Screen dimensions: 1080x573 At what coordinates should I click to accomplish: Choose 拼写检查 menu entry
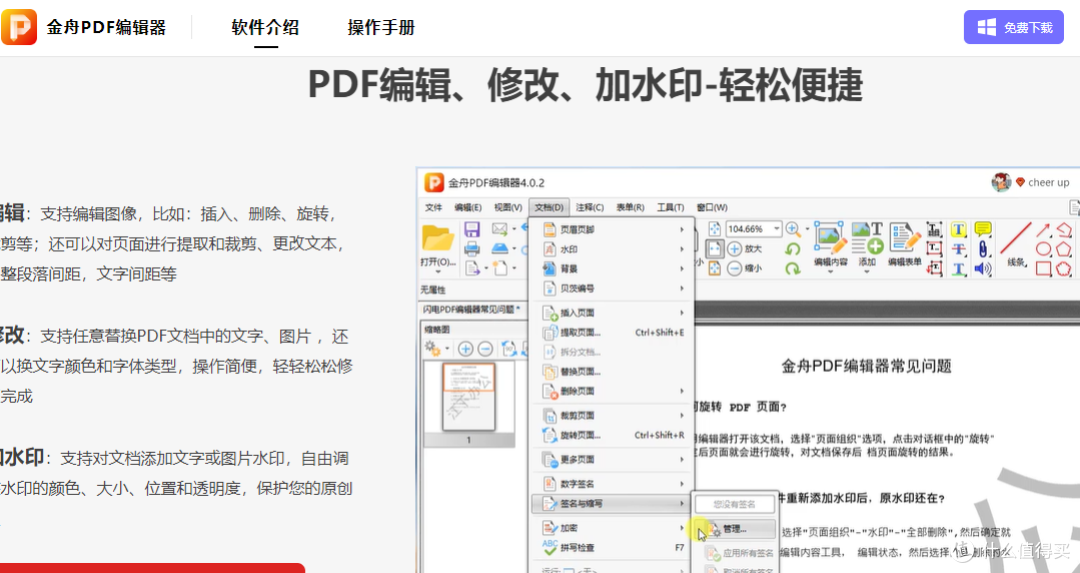tap(612, 548)
